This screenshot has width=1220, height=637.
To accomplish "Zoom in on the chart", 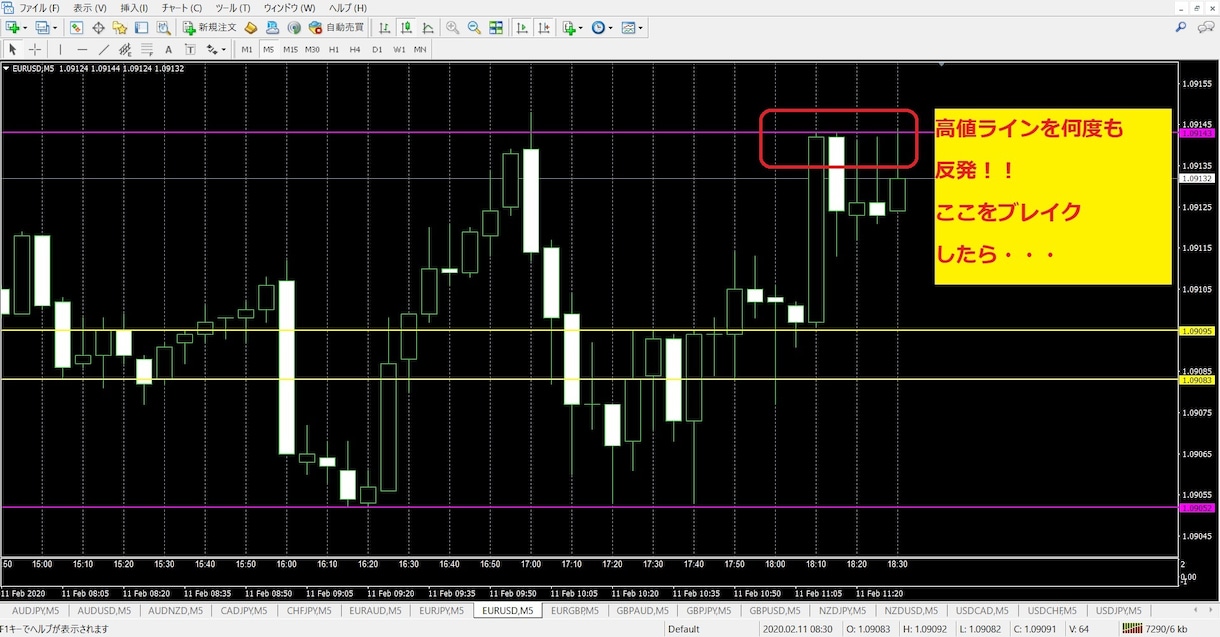I will point(453,28).
